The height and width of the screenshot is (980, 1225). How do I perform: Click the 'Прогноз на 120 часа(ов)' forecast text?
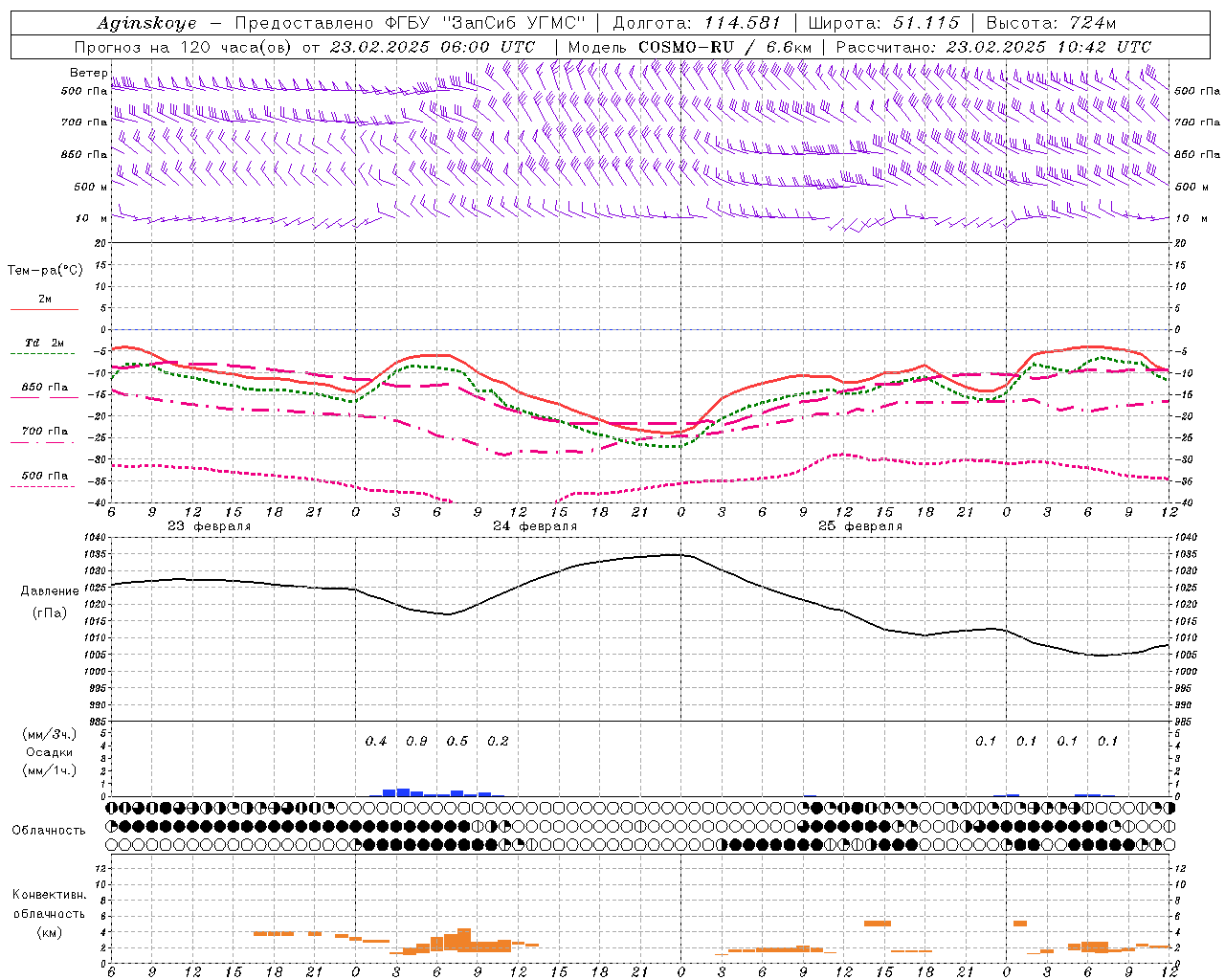point(185,47)
